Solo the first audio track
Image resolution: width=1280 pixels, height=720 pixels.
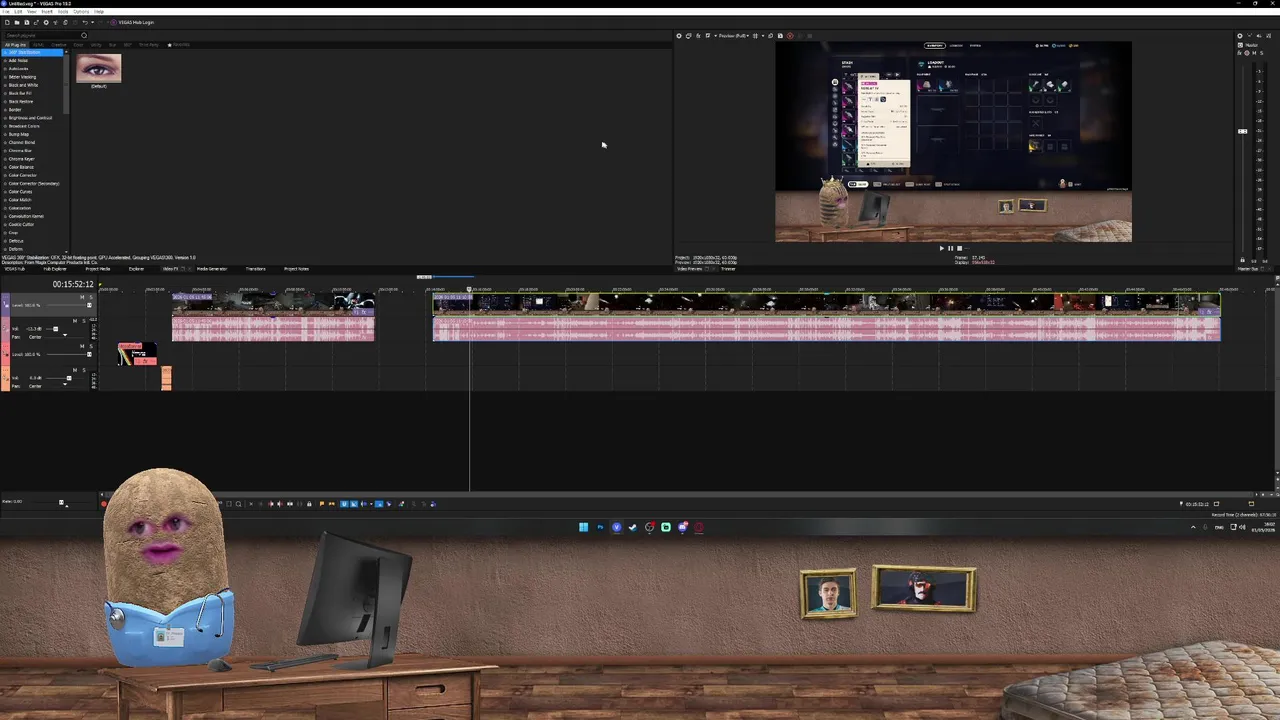(x=84, y=321)
